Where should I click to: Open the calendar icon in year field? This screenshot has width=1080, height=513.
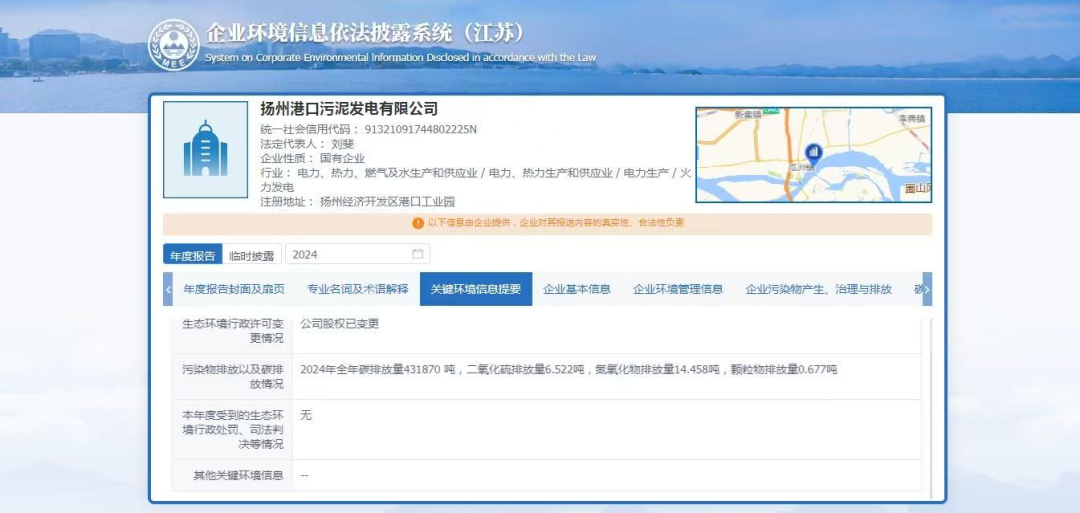pos(418,255)
